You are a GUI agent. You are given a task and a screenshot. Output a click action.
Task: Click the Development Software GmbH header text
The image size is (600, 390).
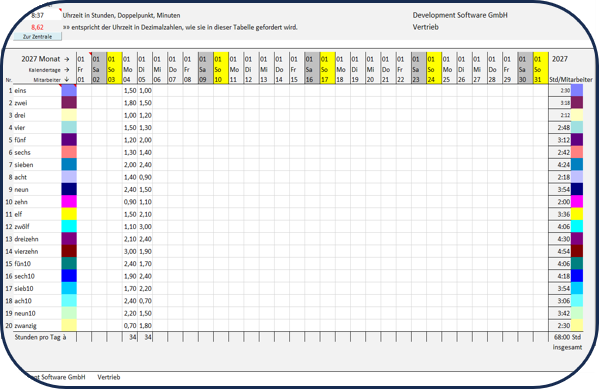coord(460,15)
